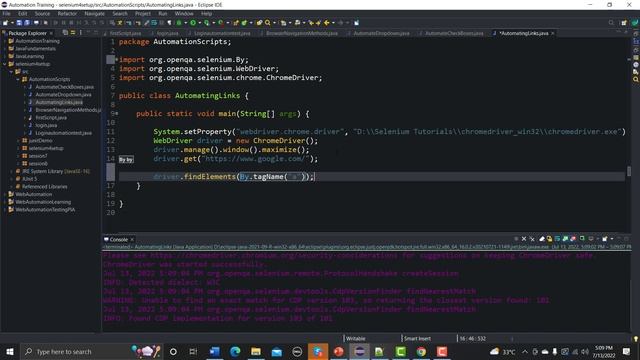Image resolution: width=640 pixels, height=360 pixels.
Task: Switch to the AutomateCheckBoxes.java editor tab
Action: [454, 33]
